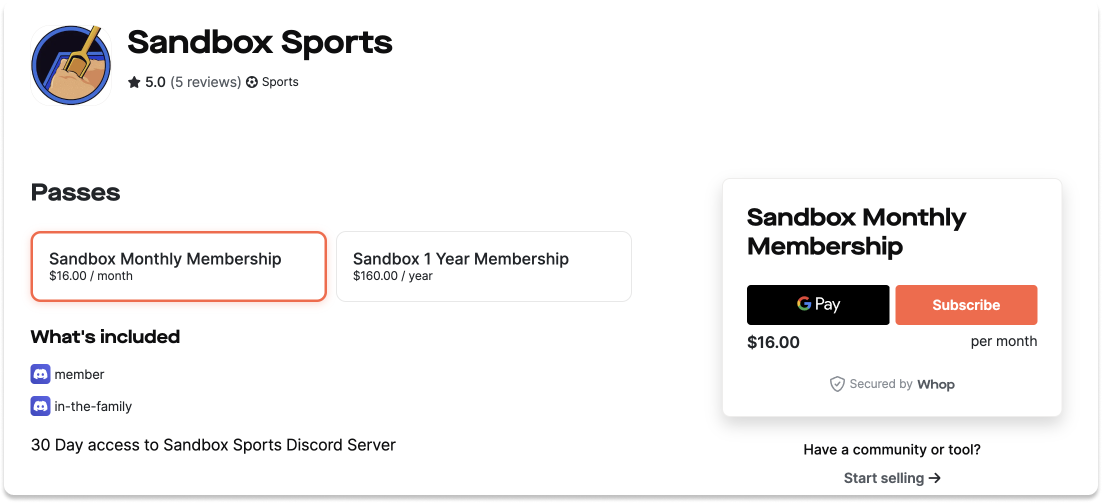Click the Sports category soccer ball icon
This screenshot has width=1102, height=503.
coord(252,82)
